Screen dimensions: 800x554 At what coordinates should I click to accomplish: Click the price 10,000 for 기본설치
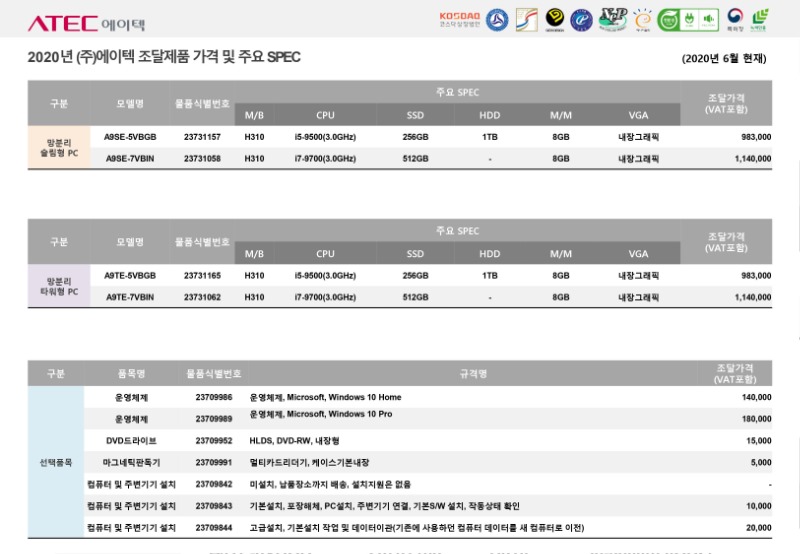tap(759, 506)
